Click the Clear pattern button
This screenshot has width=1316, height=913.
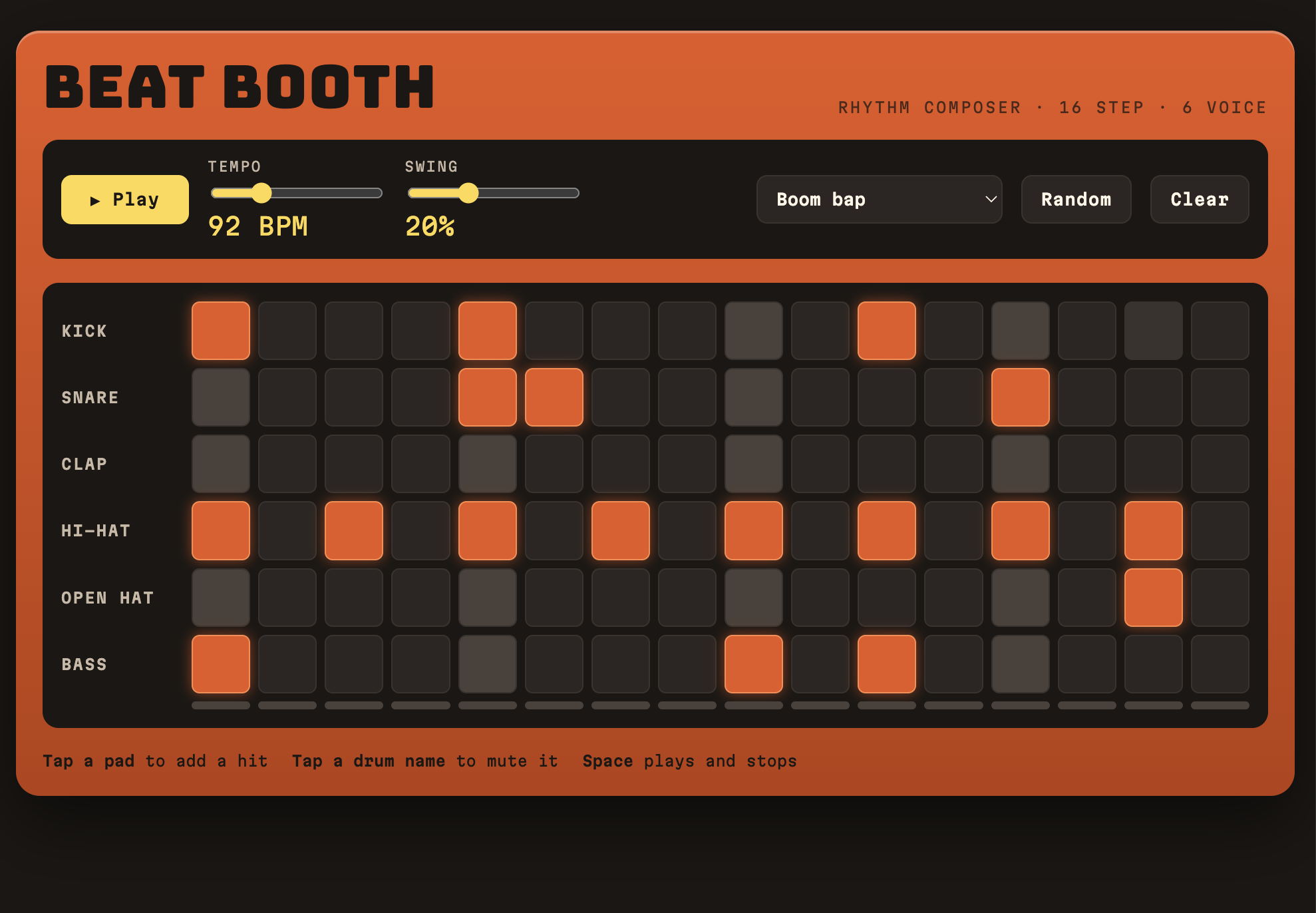[x=1199, y=200]
